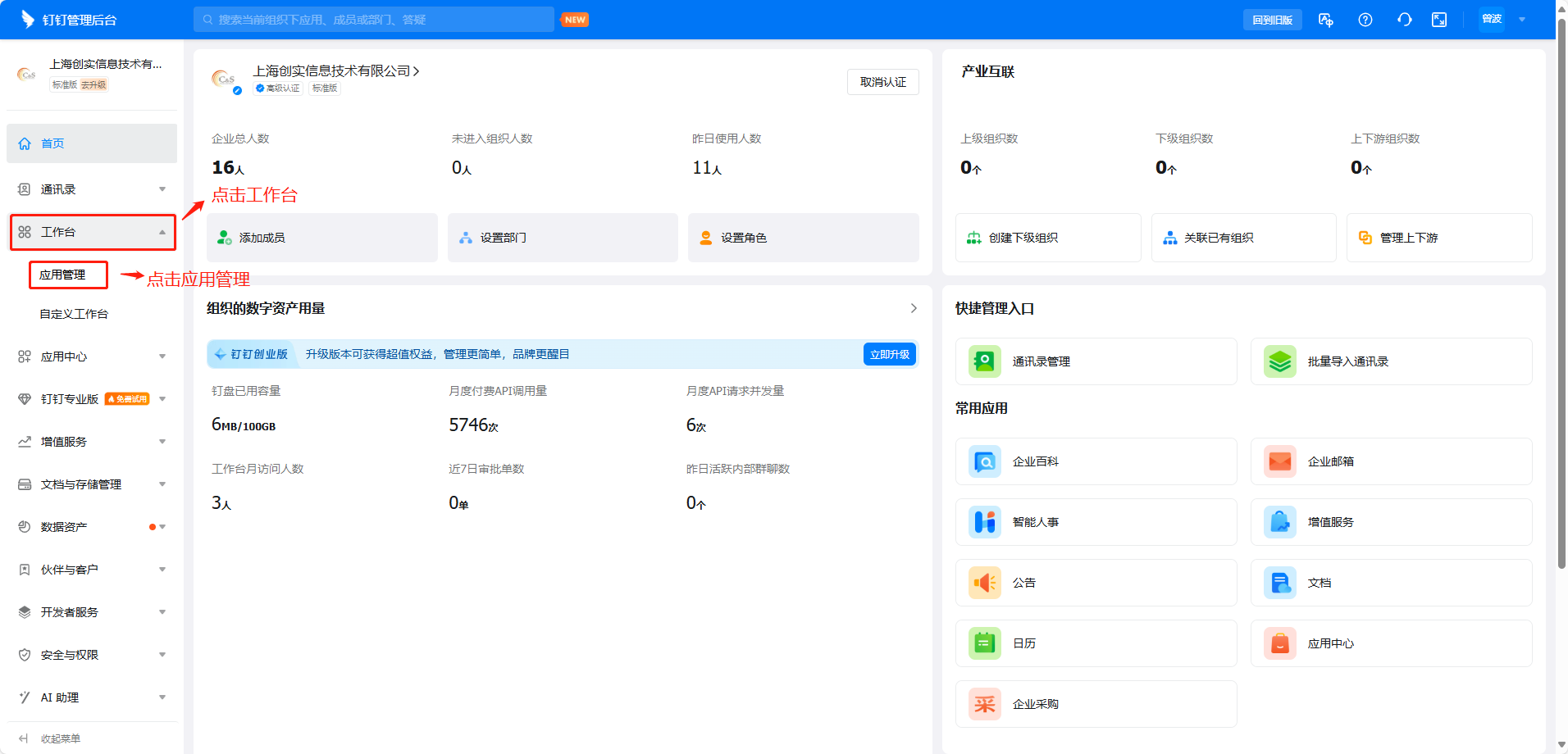Click the fullscreen icon in top bar
The width and height of the screenshot is (1568, 754).
click(1439, 20)
